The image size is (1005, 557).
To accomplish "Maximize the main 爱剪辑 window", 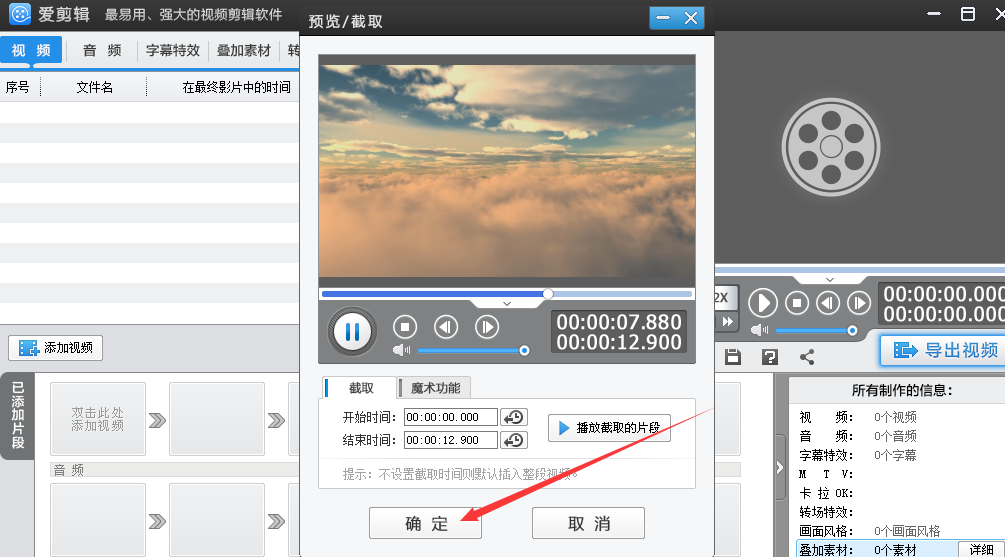I will [x=968, y=13].
